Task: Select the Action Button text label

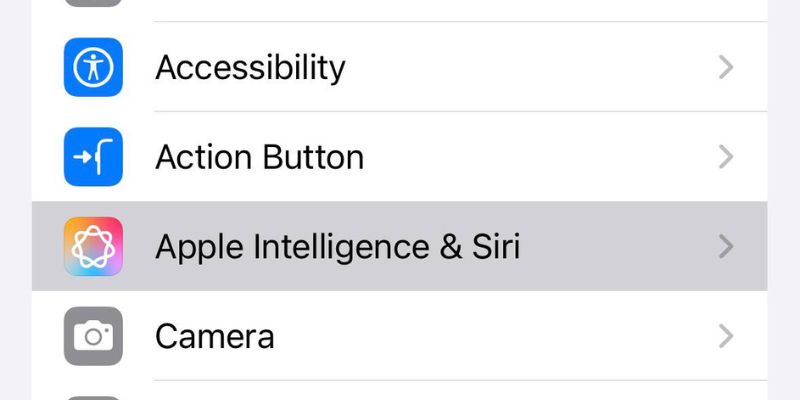Action: coord(259,157)
